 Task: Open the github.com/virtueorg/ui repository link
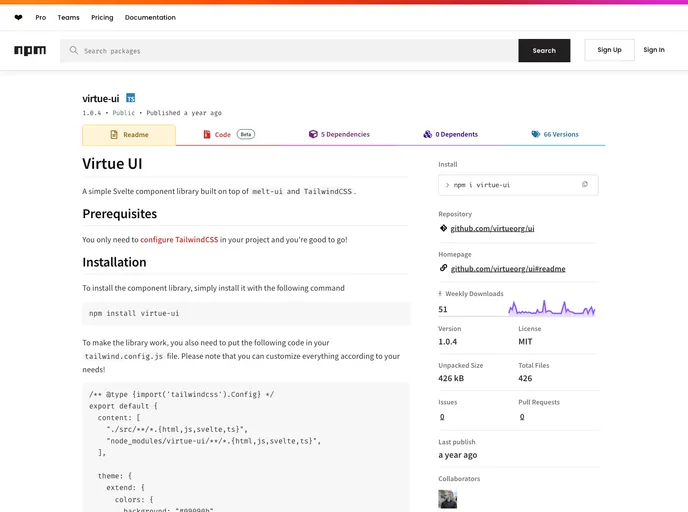[492, 229]
